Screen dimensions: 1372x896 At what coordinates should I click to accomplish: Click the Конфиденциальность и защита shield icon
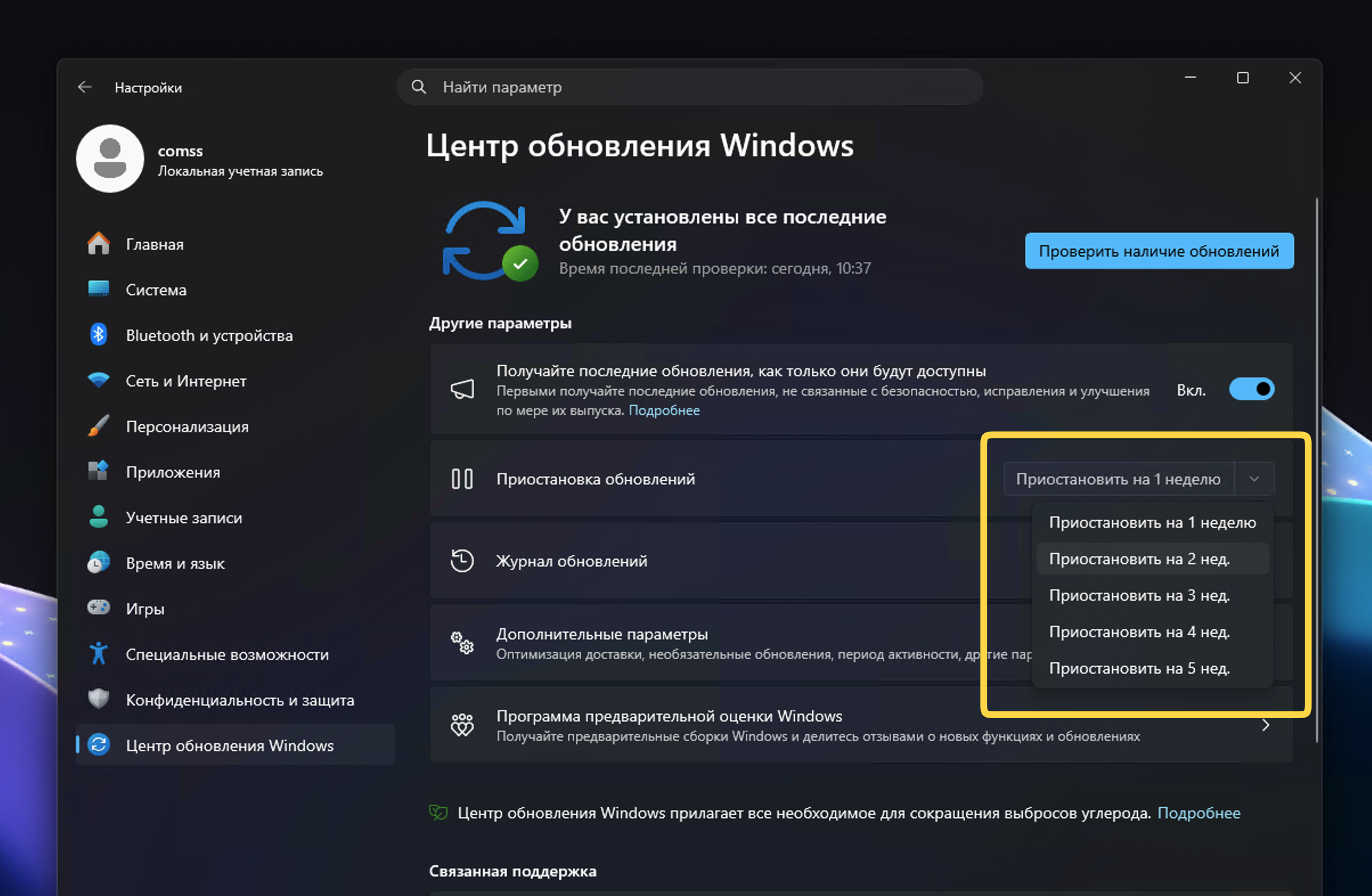click(x=99, y=699)
